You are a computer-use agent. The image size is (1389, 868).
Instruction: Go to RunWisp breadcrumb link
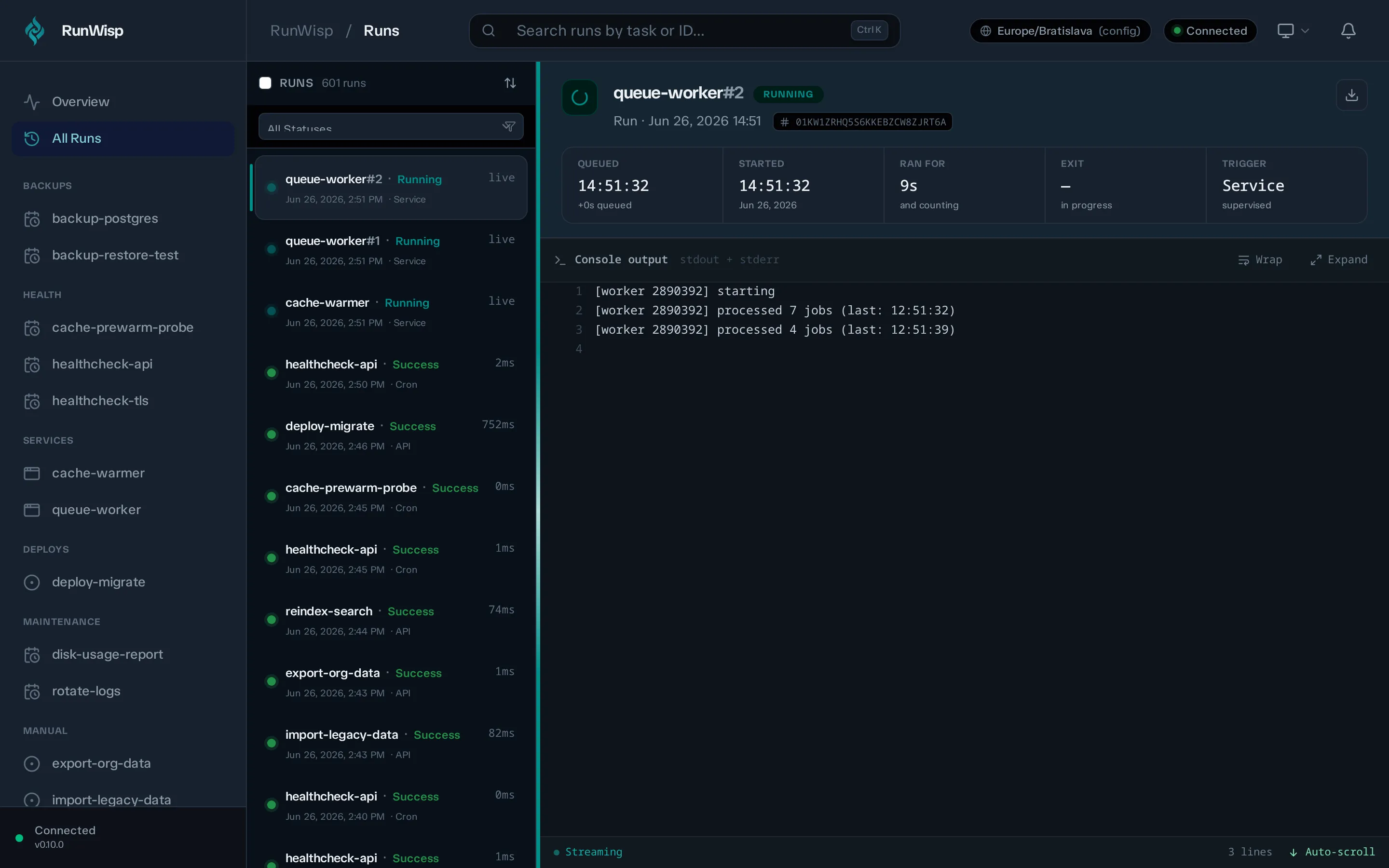tap(301, 30)
